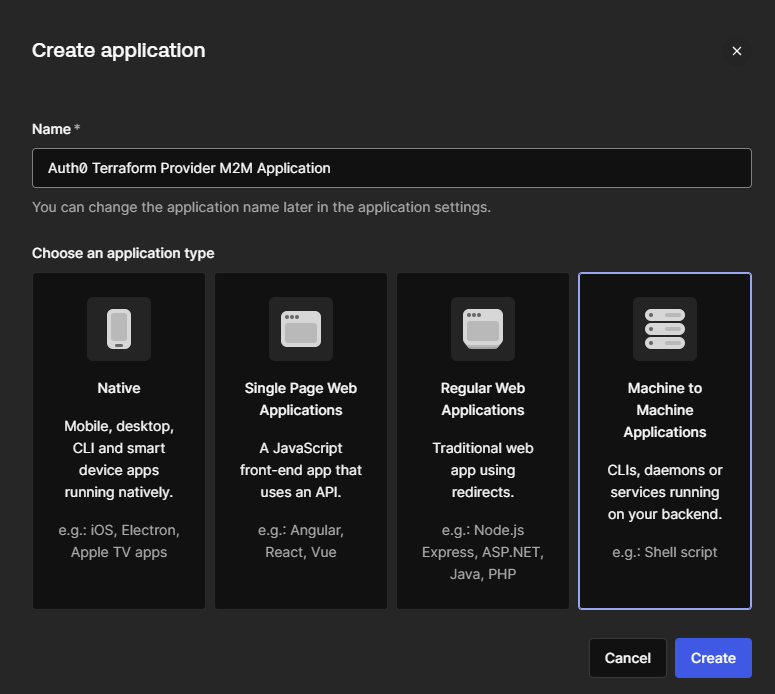The image size is (775, 694).
Task: Click 'e.g.: Angular, React, Vue' text
Action: pyautogui.click(x=301, y=541)
